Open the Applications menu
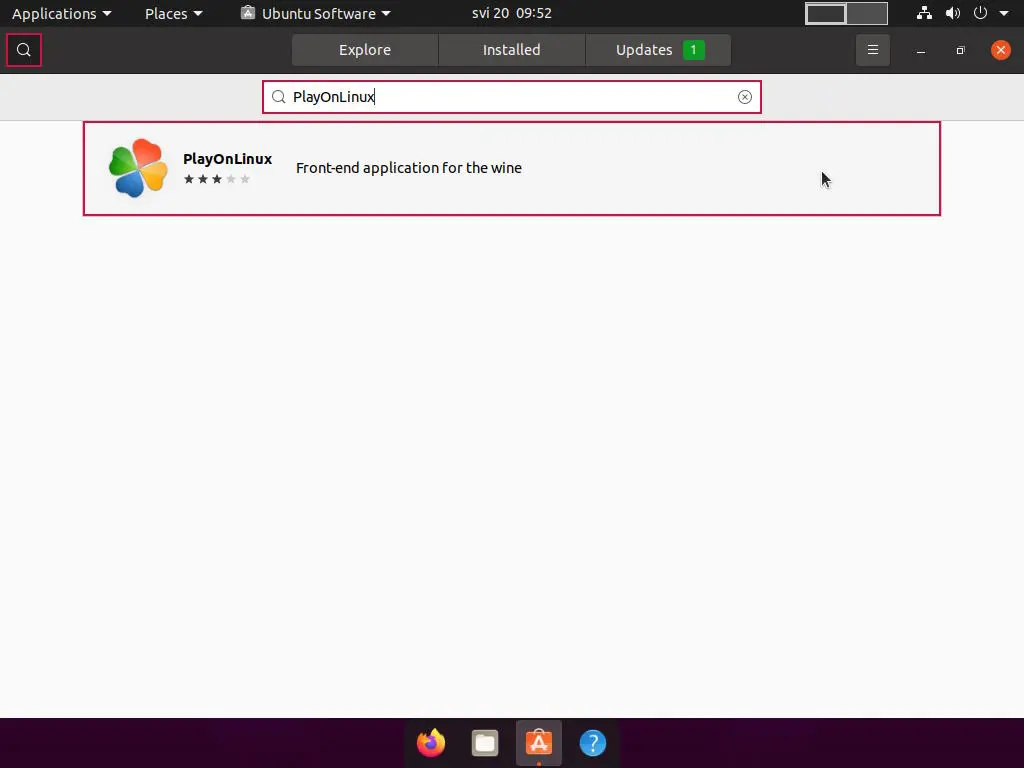This screenshot has width=1024, height=768. pos(61,13)
